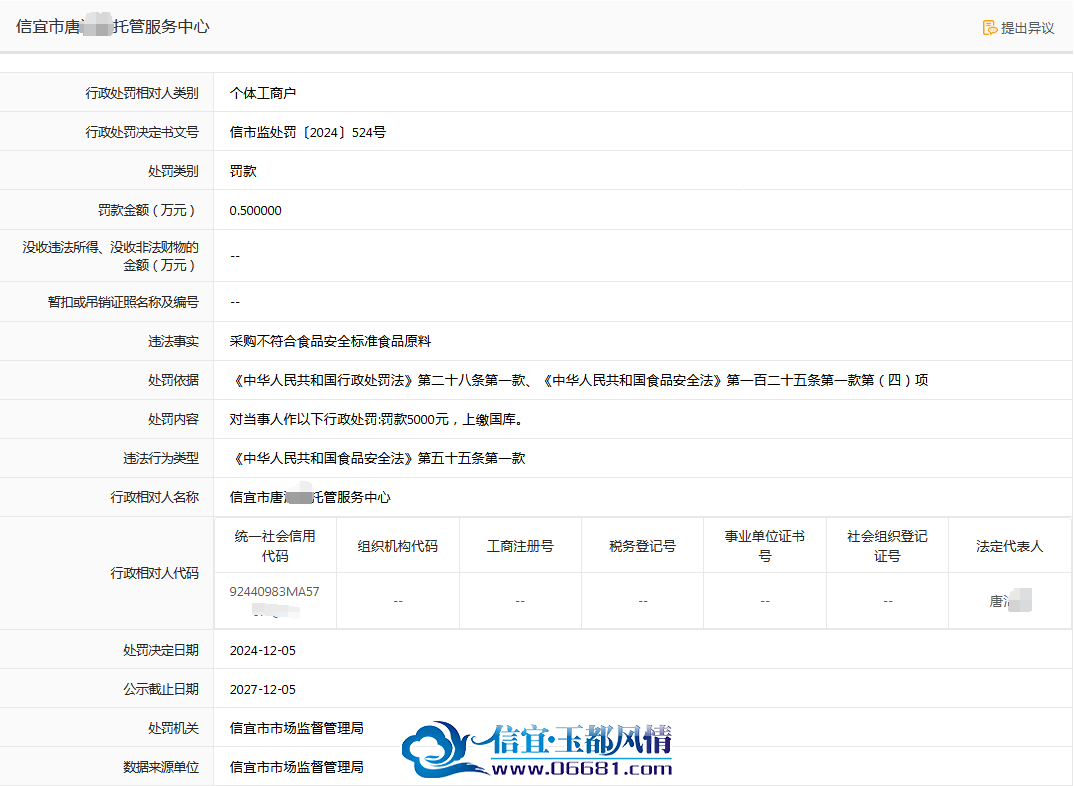Click the credit code 92440983MA57 cell
This screenshot has height=786, width=1074.
275,600
